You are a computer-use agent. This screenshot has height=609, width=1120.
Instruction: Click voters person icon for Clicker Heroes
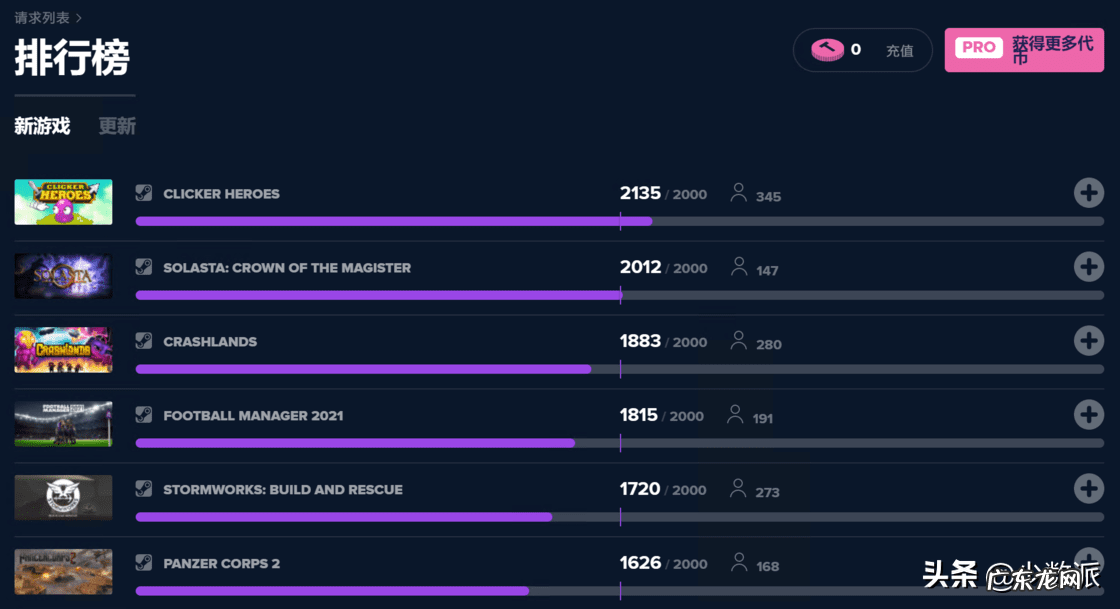[739, 193]
